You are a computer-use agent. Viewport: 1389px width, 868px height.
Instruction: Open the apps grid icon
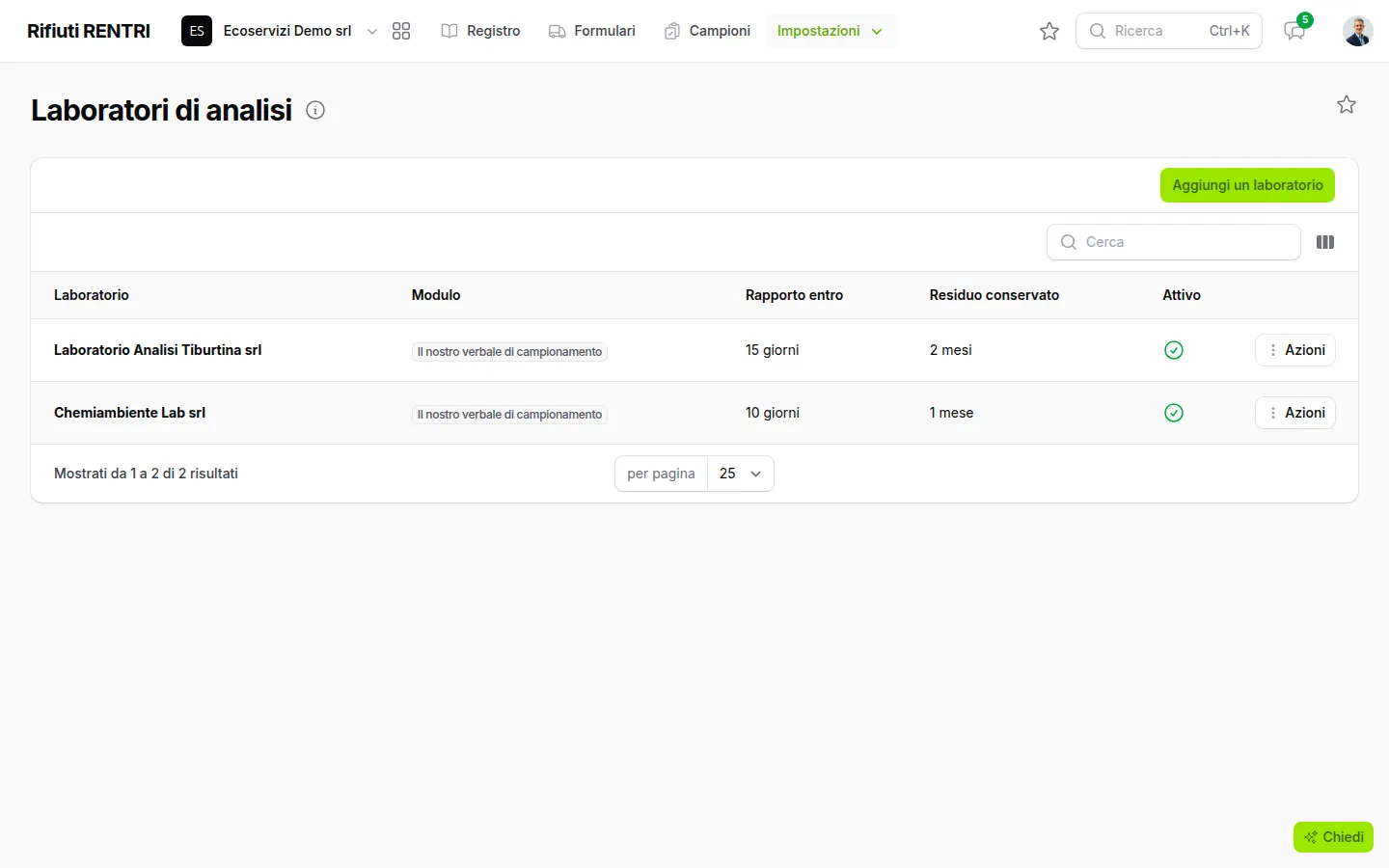click(401, 31)
